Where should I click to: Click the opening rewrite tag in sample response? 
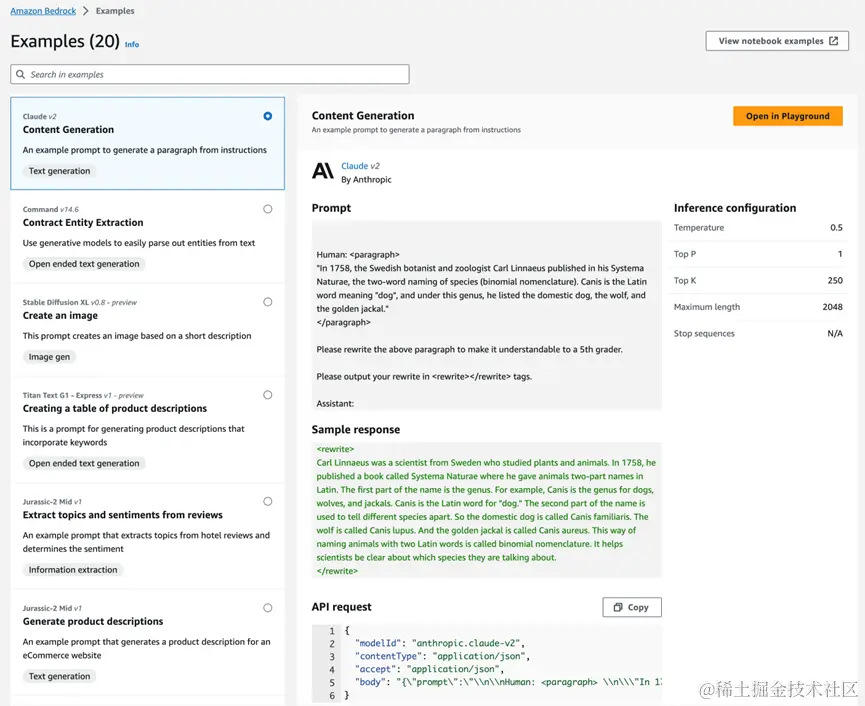tap(335, 449)
